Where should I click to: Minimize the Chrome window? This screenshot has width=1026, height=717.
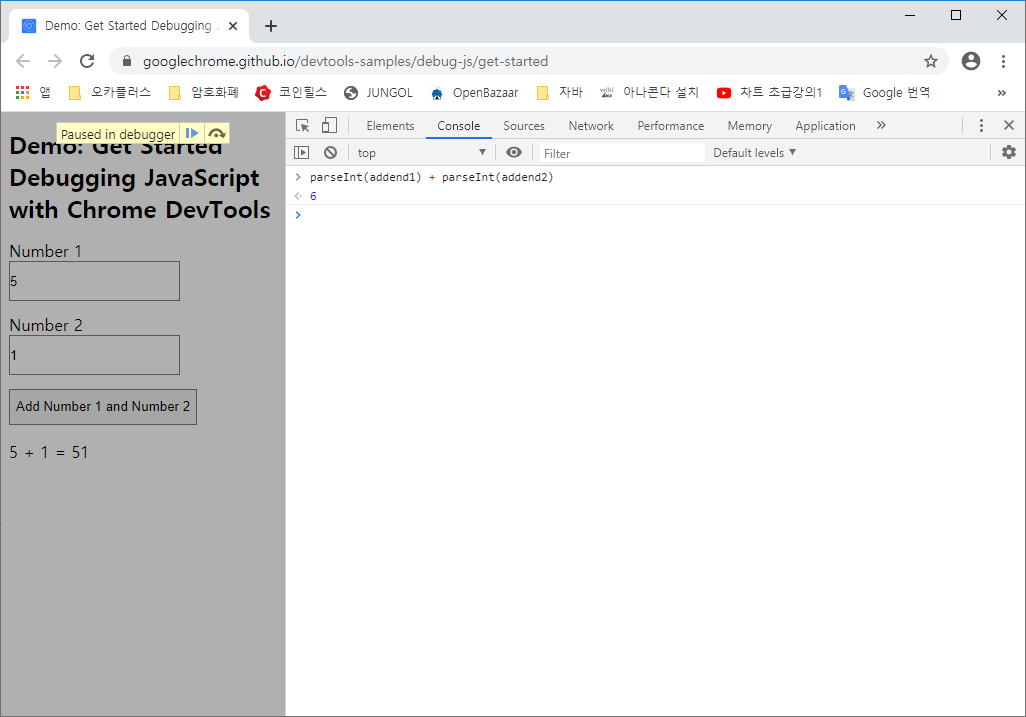910,15
